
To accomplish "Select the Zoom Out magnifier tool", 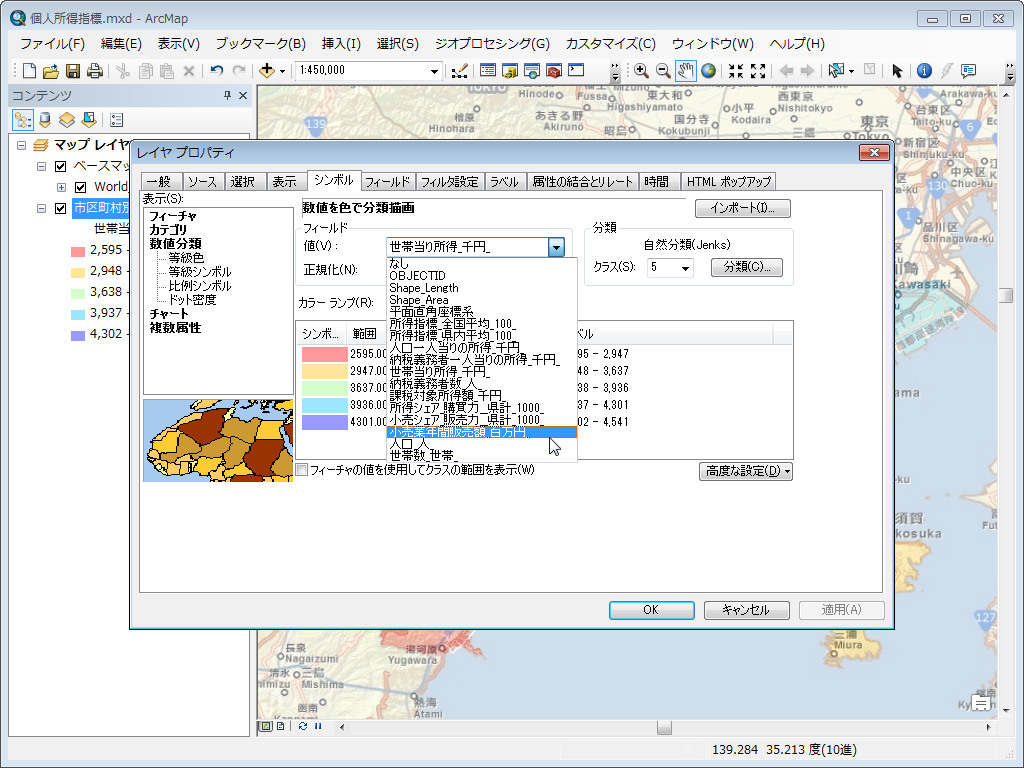I will click(x=663, y=71).
